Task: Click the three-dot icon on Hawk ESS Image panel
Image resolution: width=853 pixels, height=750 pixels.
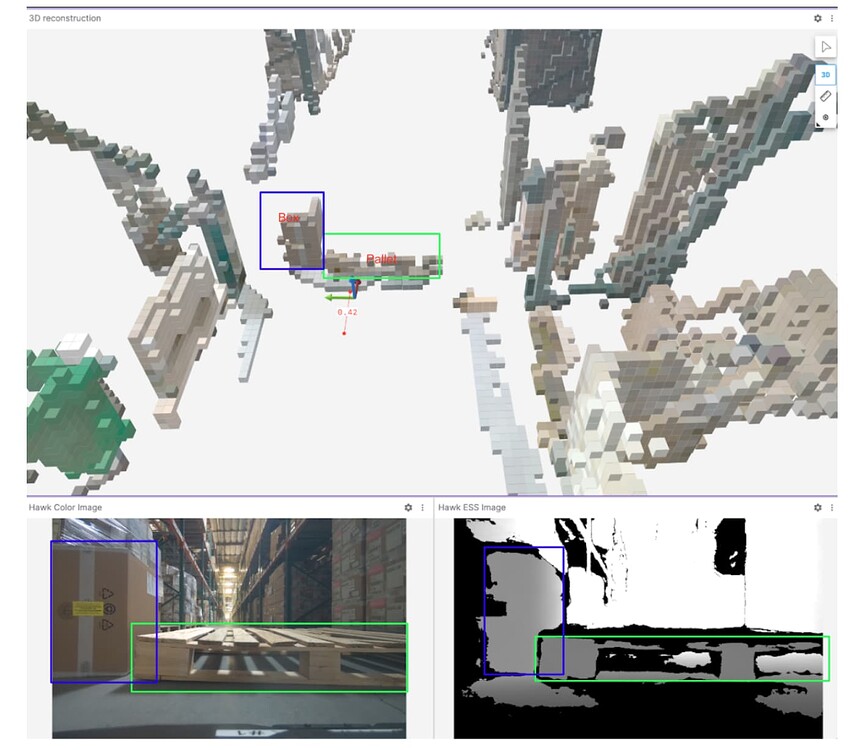Action: click(830, 507)
